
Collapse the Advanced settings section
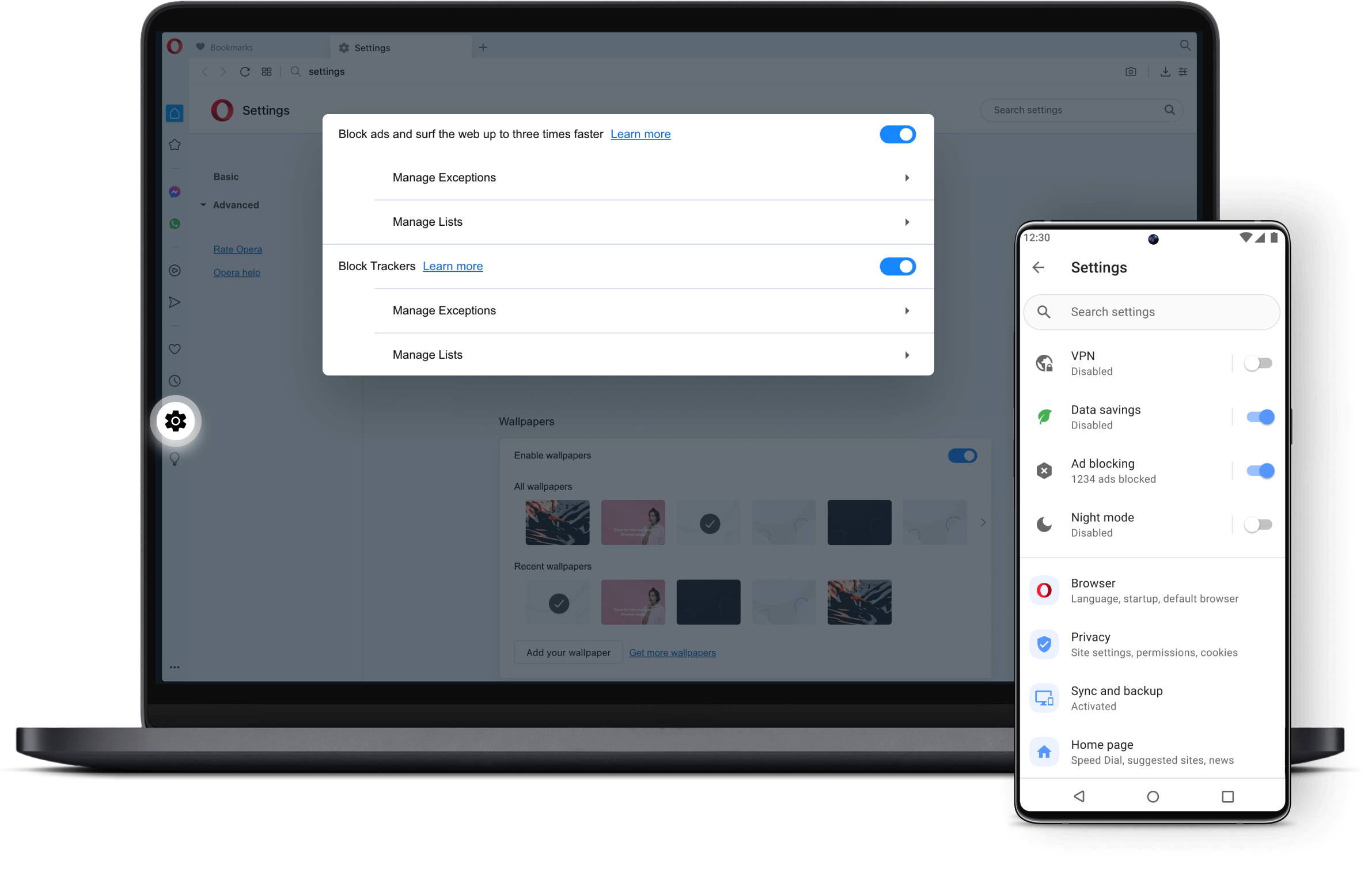coord(204,204)
